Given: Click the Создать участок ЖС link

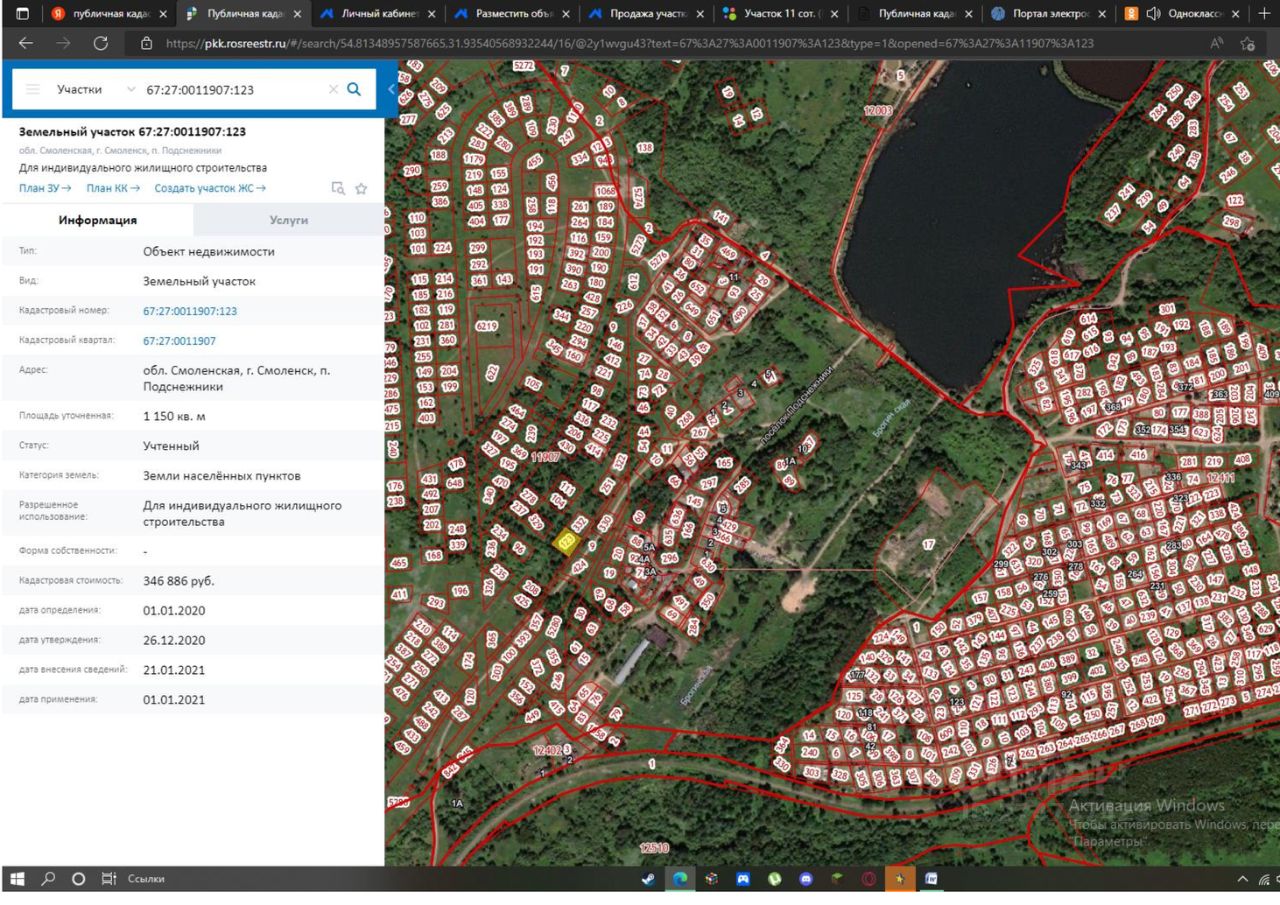Looking at the screenshot, I should click(210, 188).
